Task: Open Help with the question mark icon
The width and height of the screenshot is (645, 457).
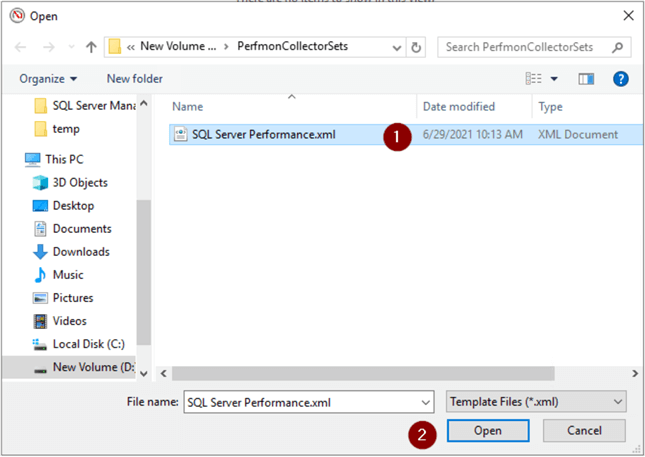Action: [620, 79]
